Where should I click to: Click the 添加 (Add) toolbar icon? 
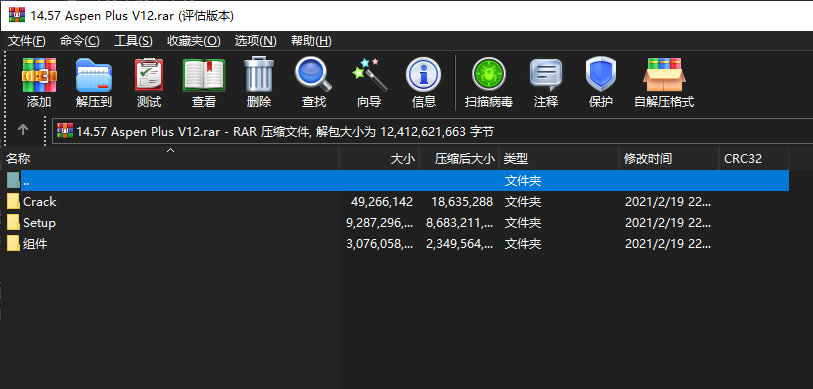tap(39, 75)
